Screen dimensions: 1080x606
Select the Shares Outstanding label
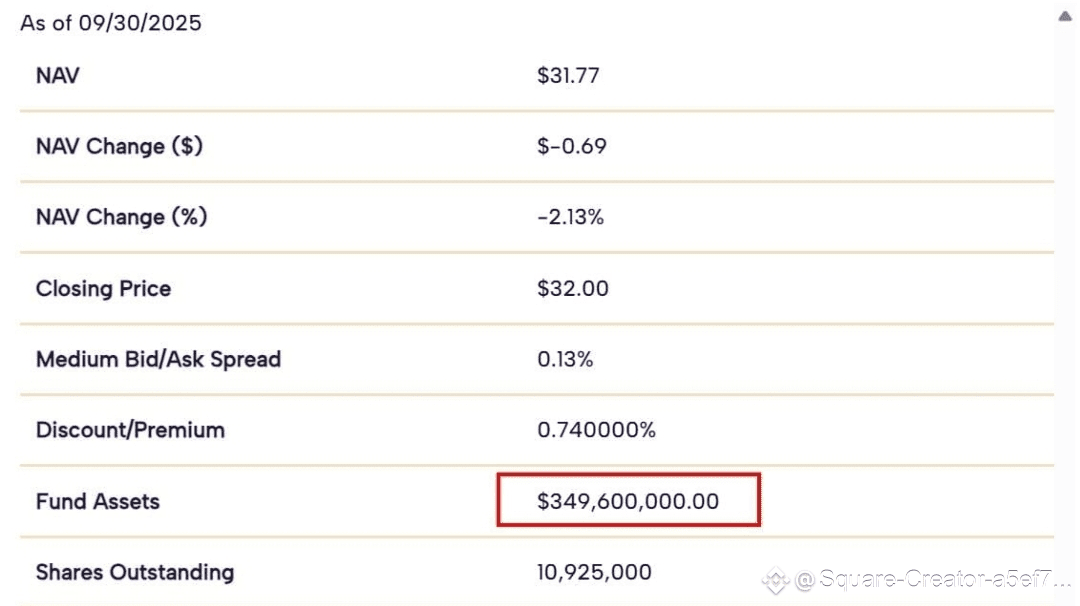[135, 572]
